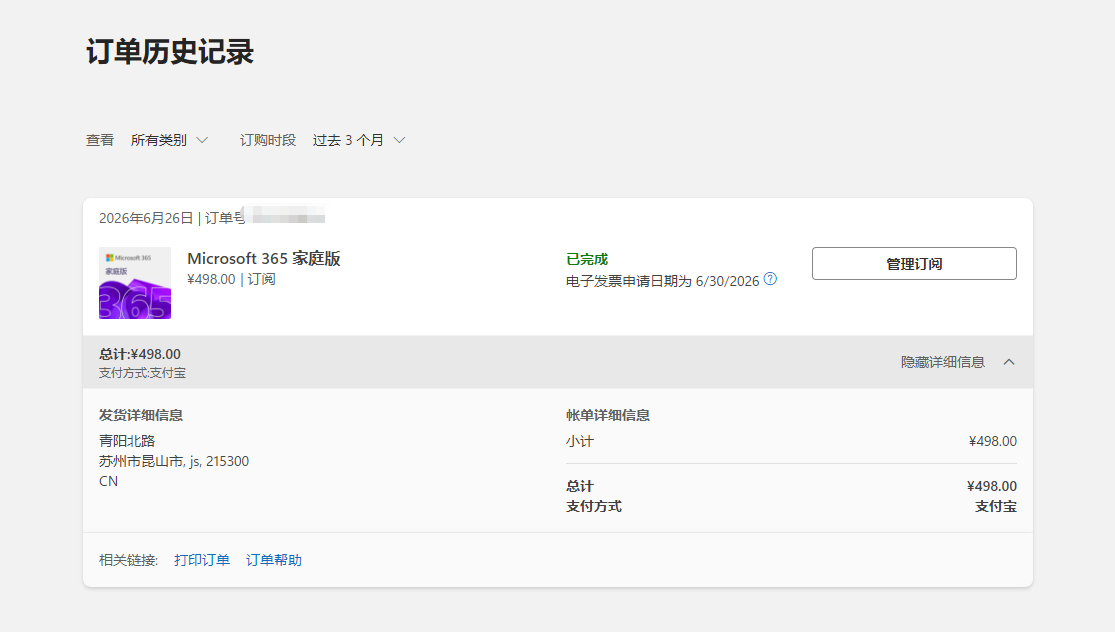The image size is (1115, 632).
Task: Open the 打印订单 link
Action: click(x=202, y=560)
